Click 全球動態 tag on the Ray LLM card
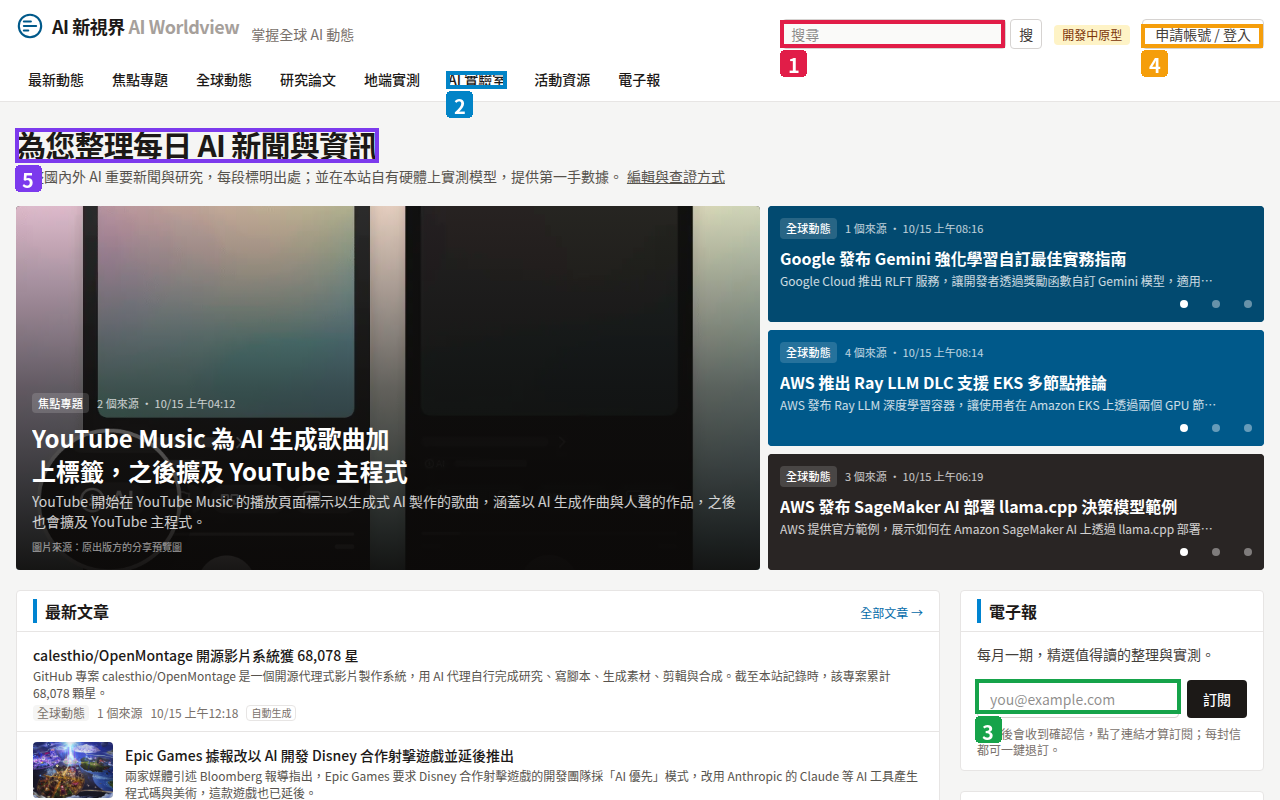The width and height of the screenshot is (1280, 800). coord(808,353)
